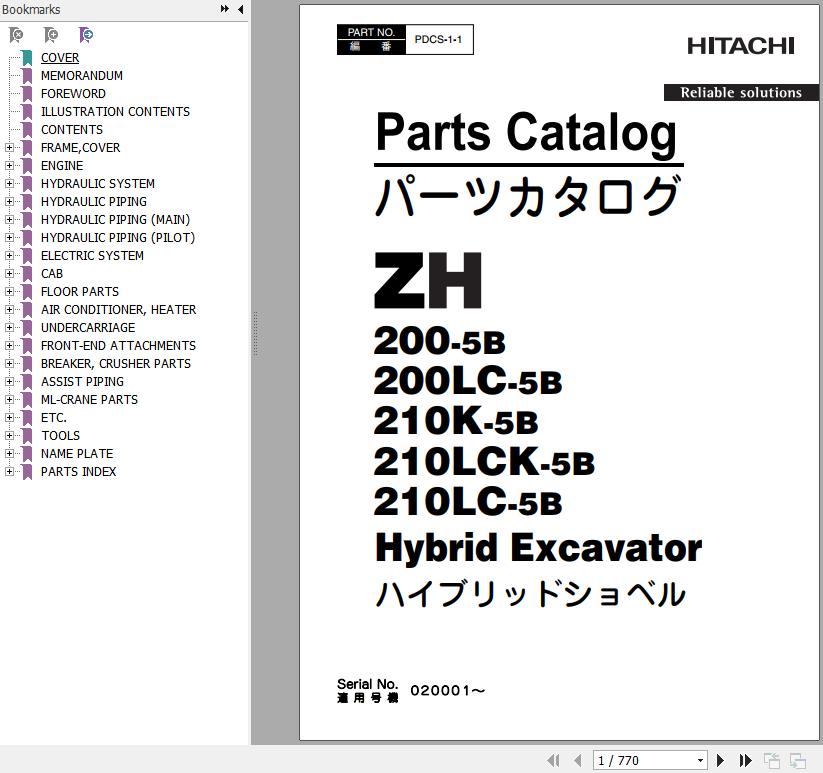This screenshot has width=823, height=773.
Task: Open the CONTENTS bookmark
Action: pyautogui.click(x=72, y=130)
